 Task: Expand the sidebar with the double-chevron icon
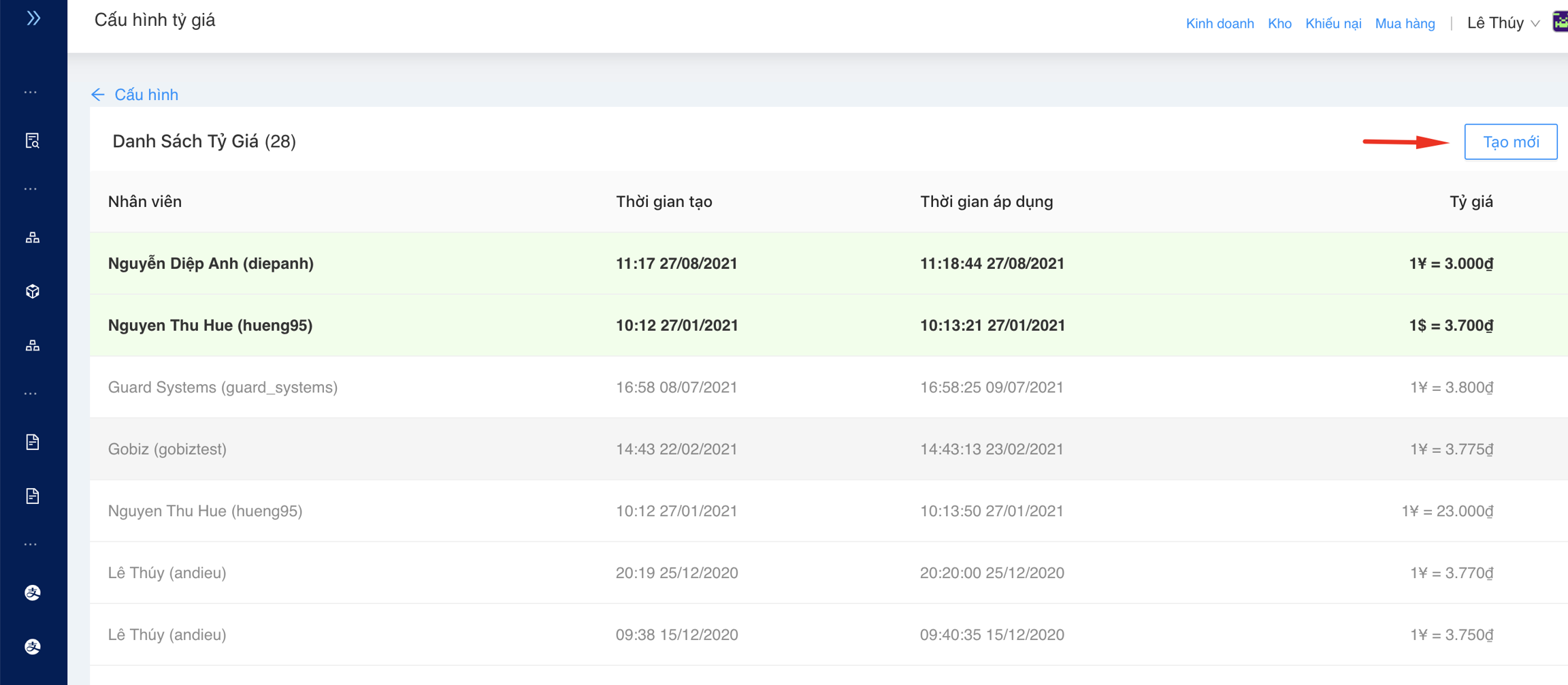coord(33,18)
